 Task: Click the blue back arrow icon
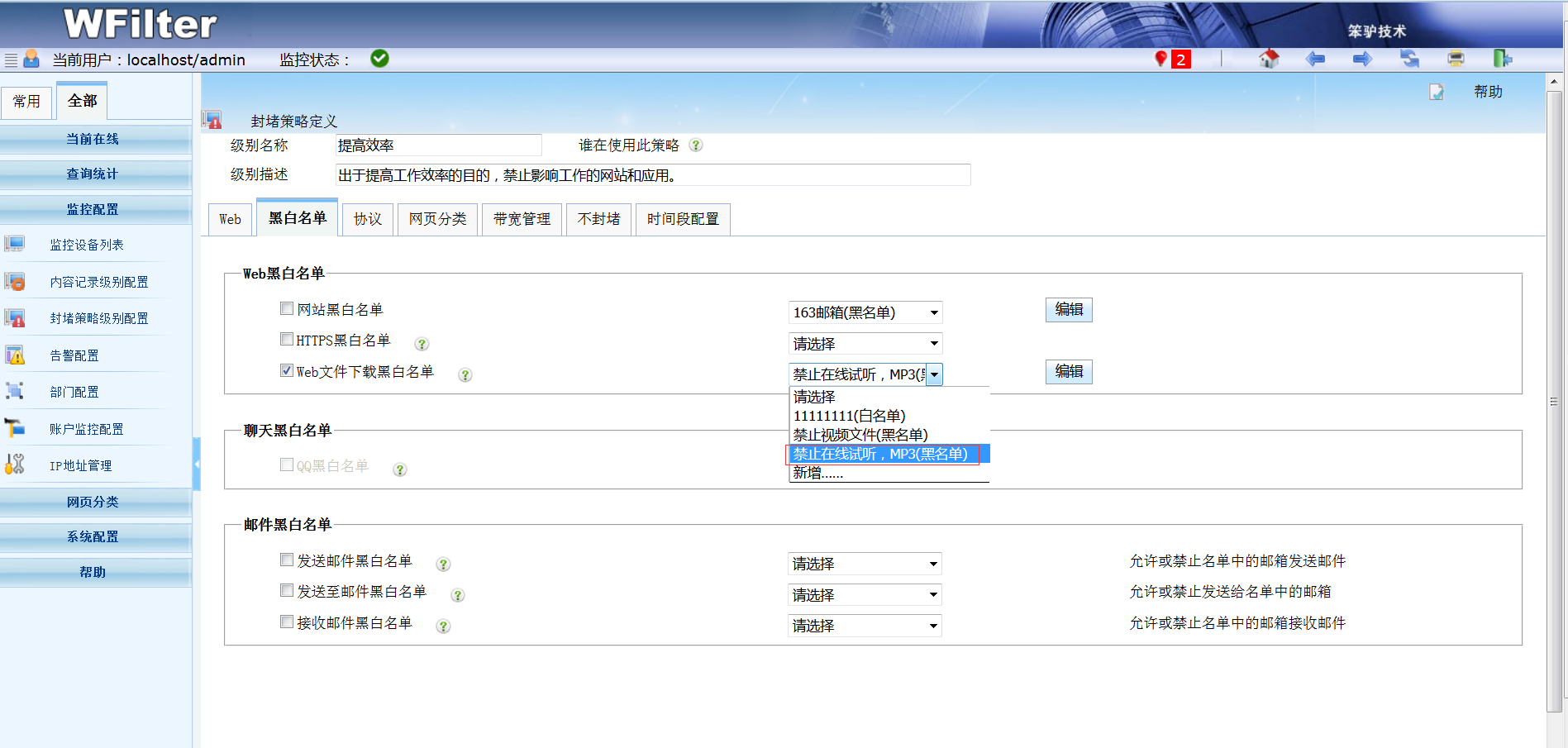click(1315, 59)
